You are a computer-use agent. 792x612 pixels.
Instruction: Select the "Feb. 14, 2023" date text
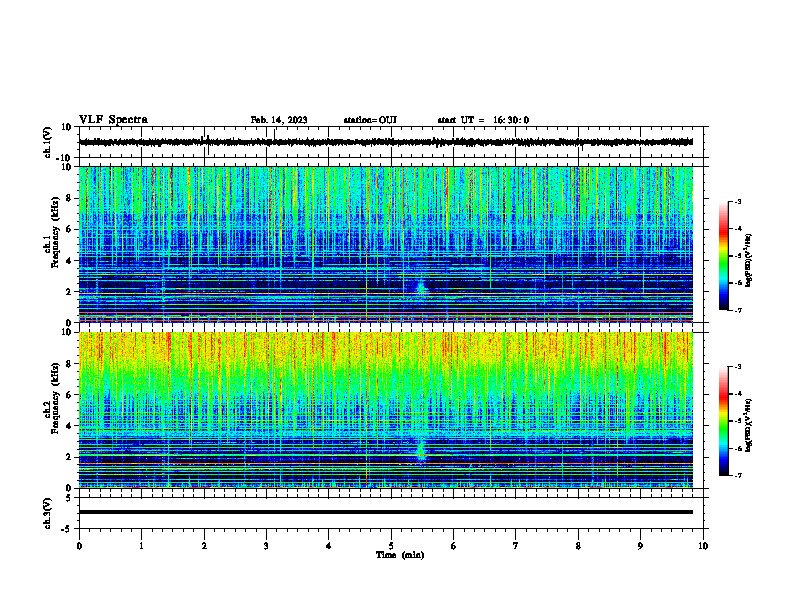279,120
